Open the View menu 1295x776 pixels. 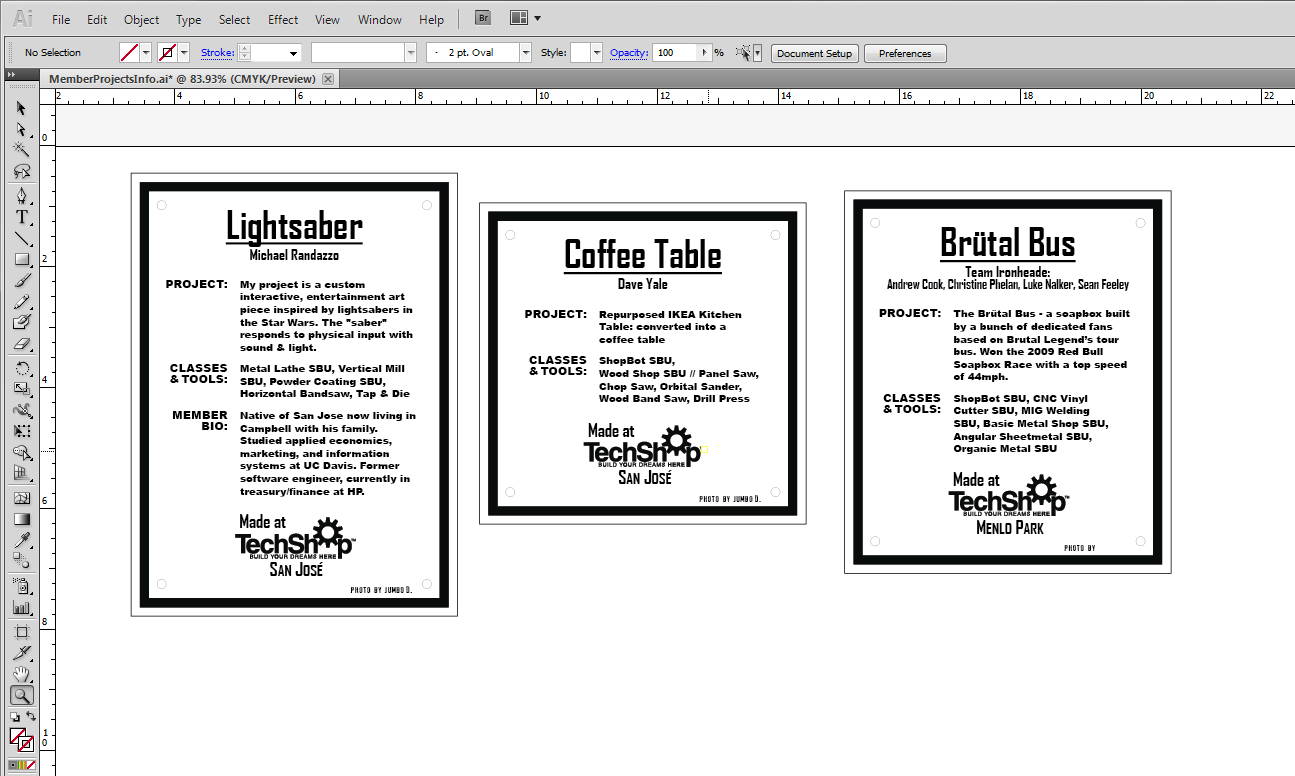point(327,19)
